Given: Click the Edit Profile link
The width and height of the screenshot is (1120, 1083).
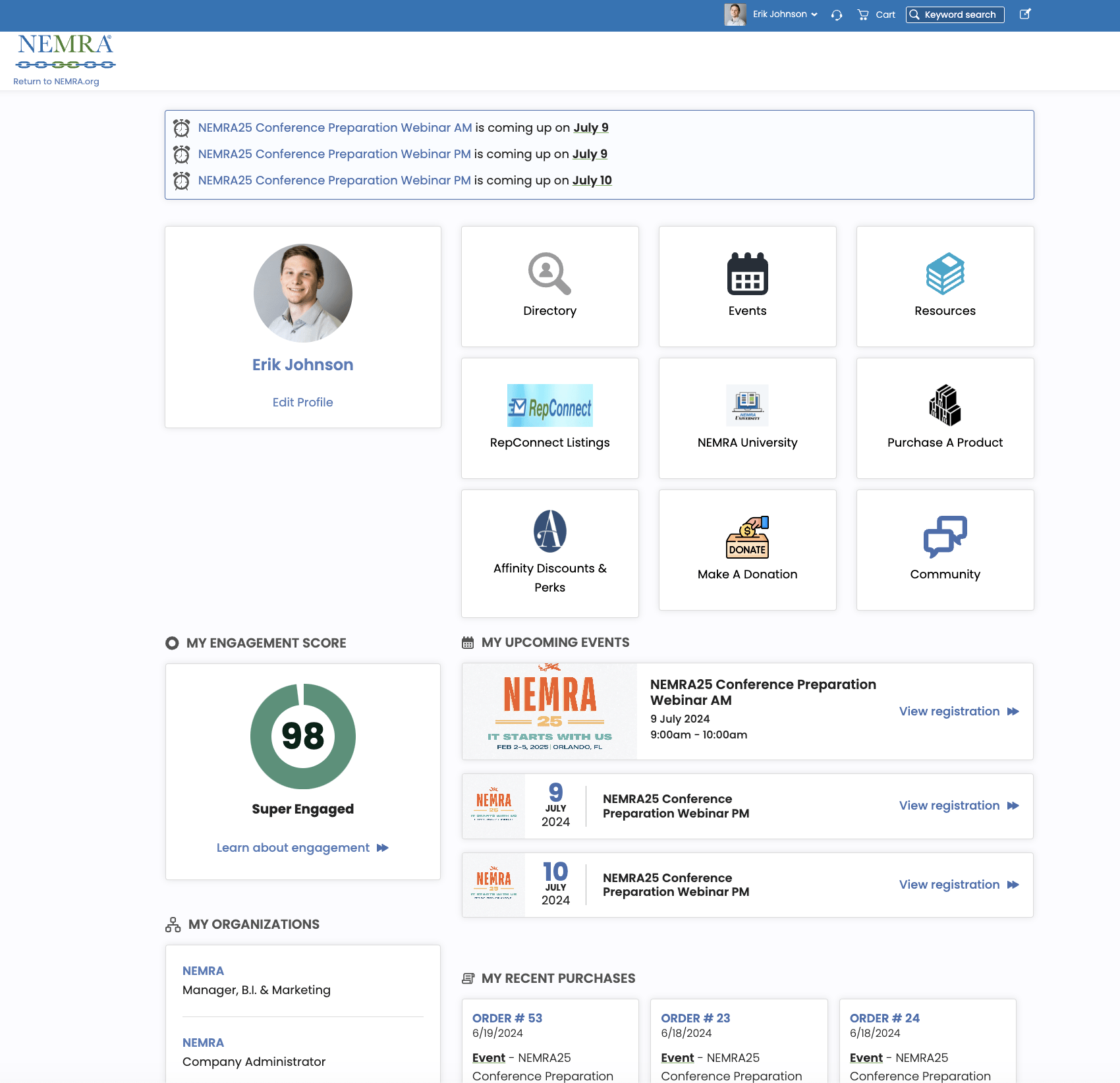Looking at the screenshot, I should tap(302, 403).
